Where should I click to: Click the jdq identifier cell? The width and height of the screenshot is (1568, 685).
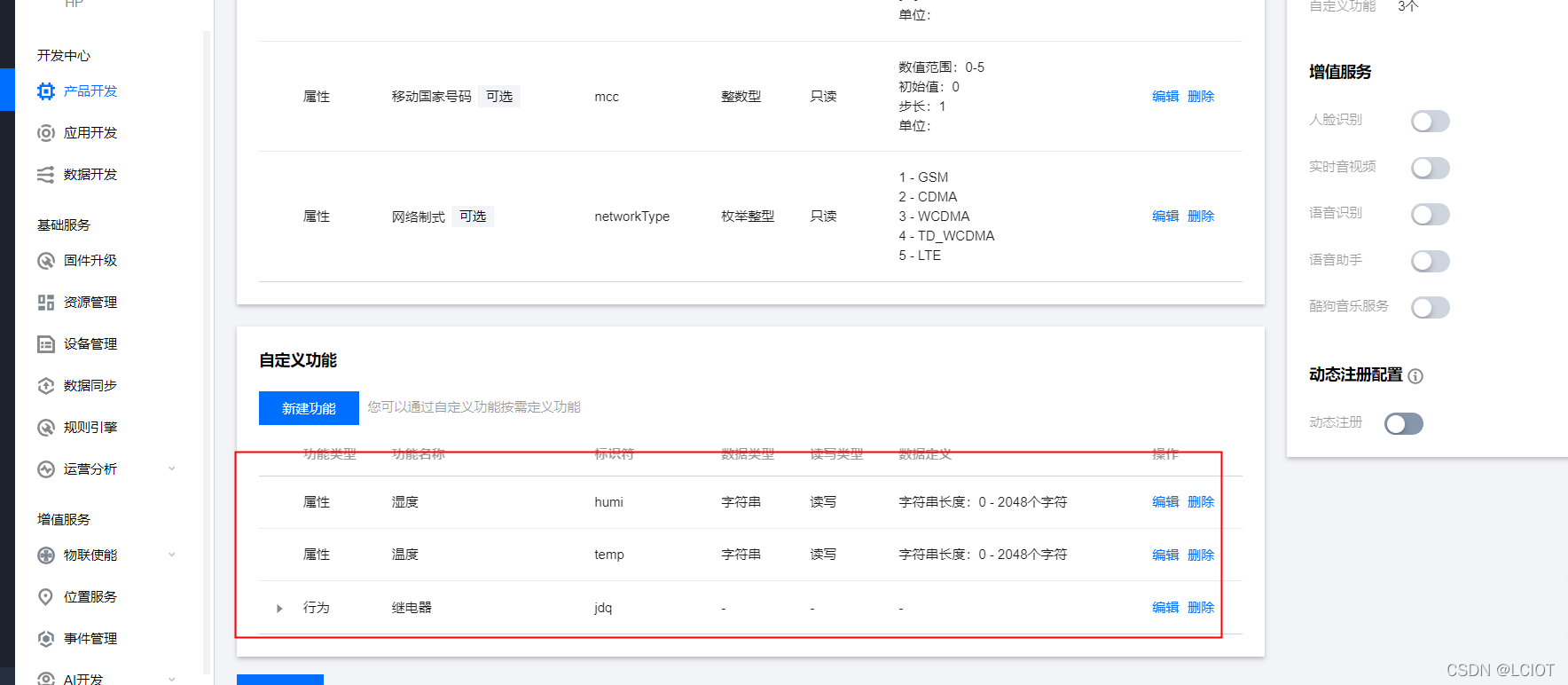(603, 608)
